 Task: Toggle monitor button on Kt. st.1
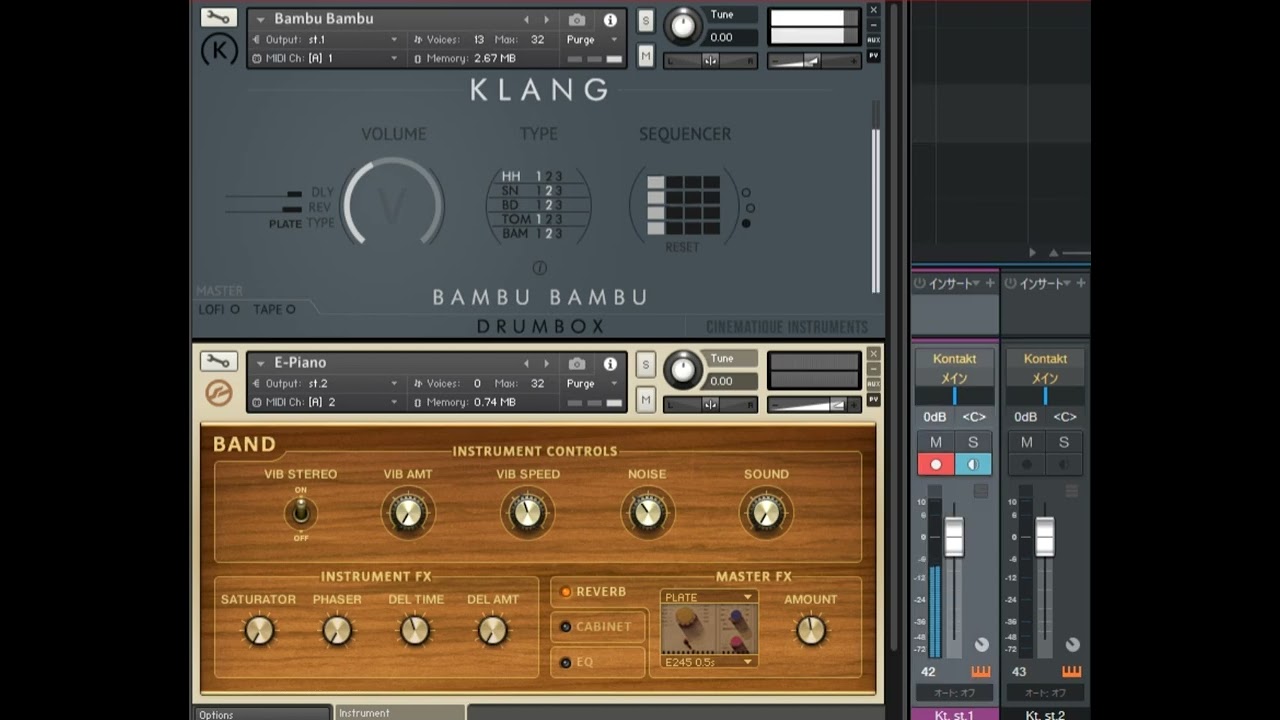pos(973,465)
